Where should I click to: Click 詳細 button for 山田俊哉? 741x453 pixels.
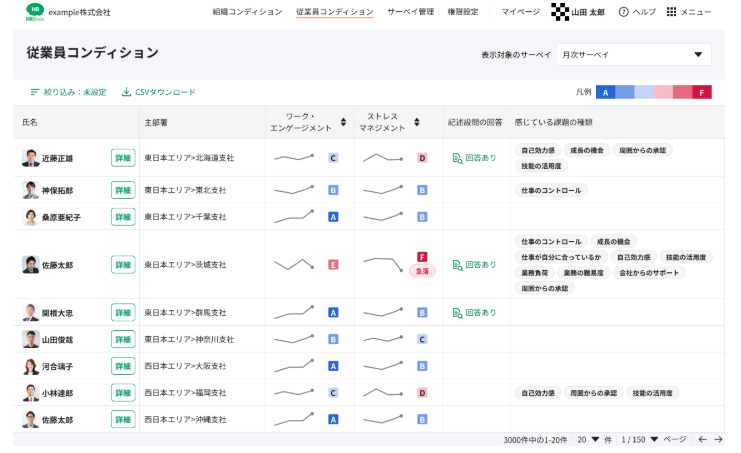[123, 339]
